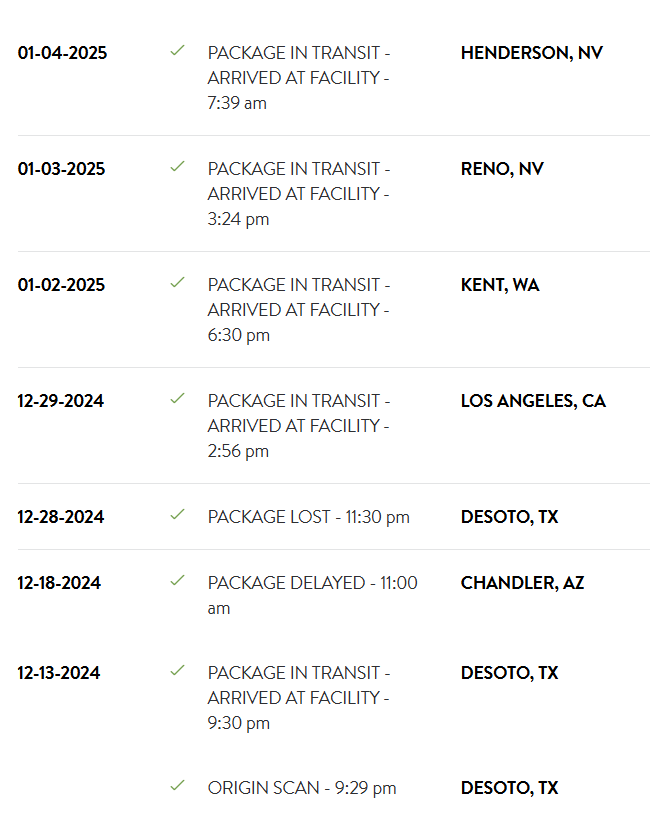650x815 pixels.
Task: Click the HENDERSON, NV location text
Action: click(x=532, y=53)
